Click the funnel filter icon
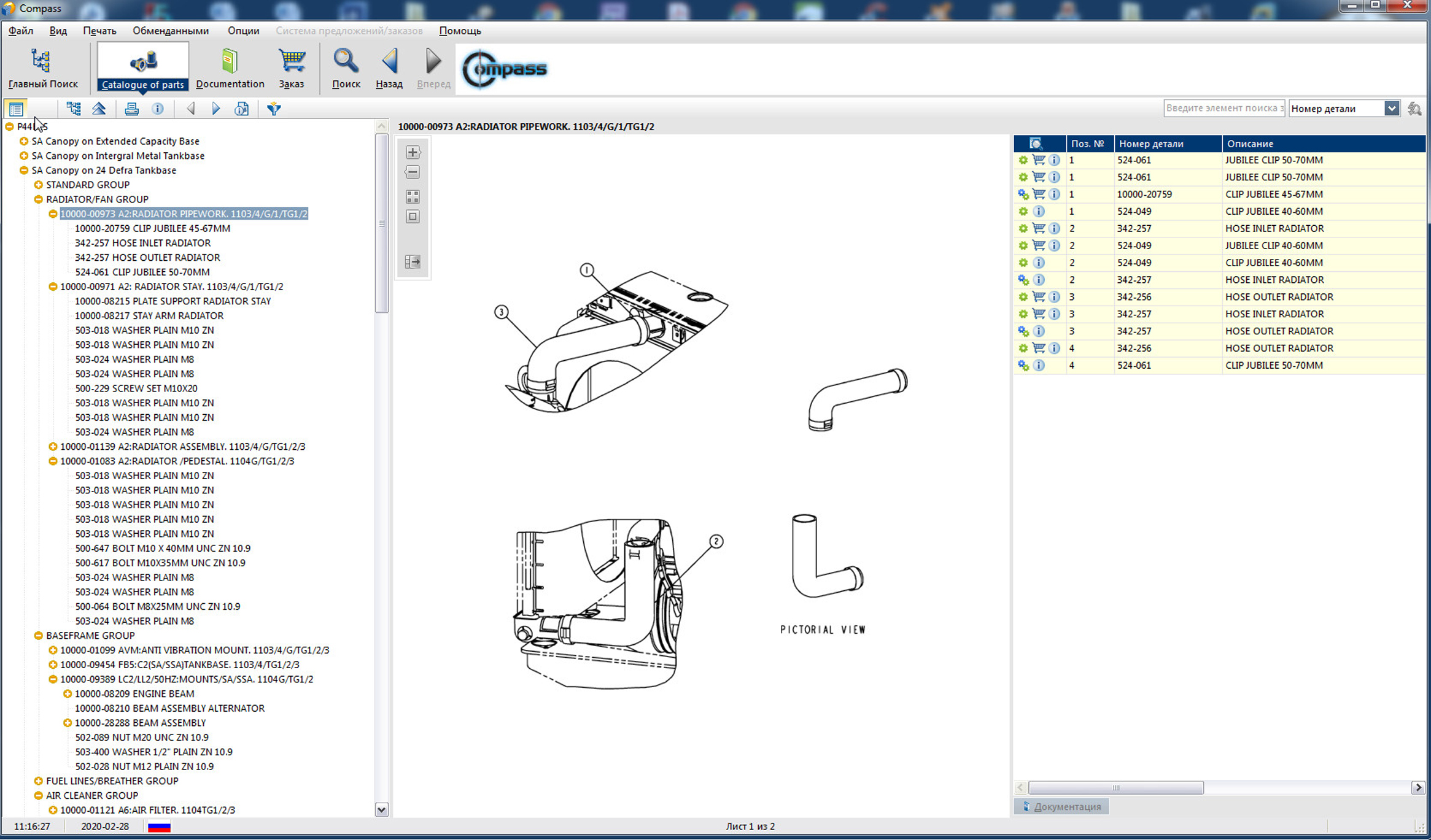1431x840 pixels. [x=274, y=109]
